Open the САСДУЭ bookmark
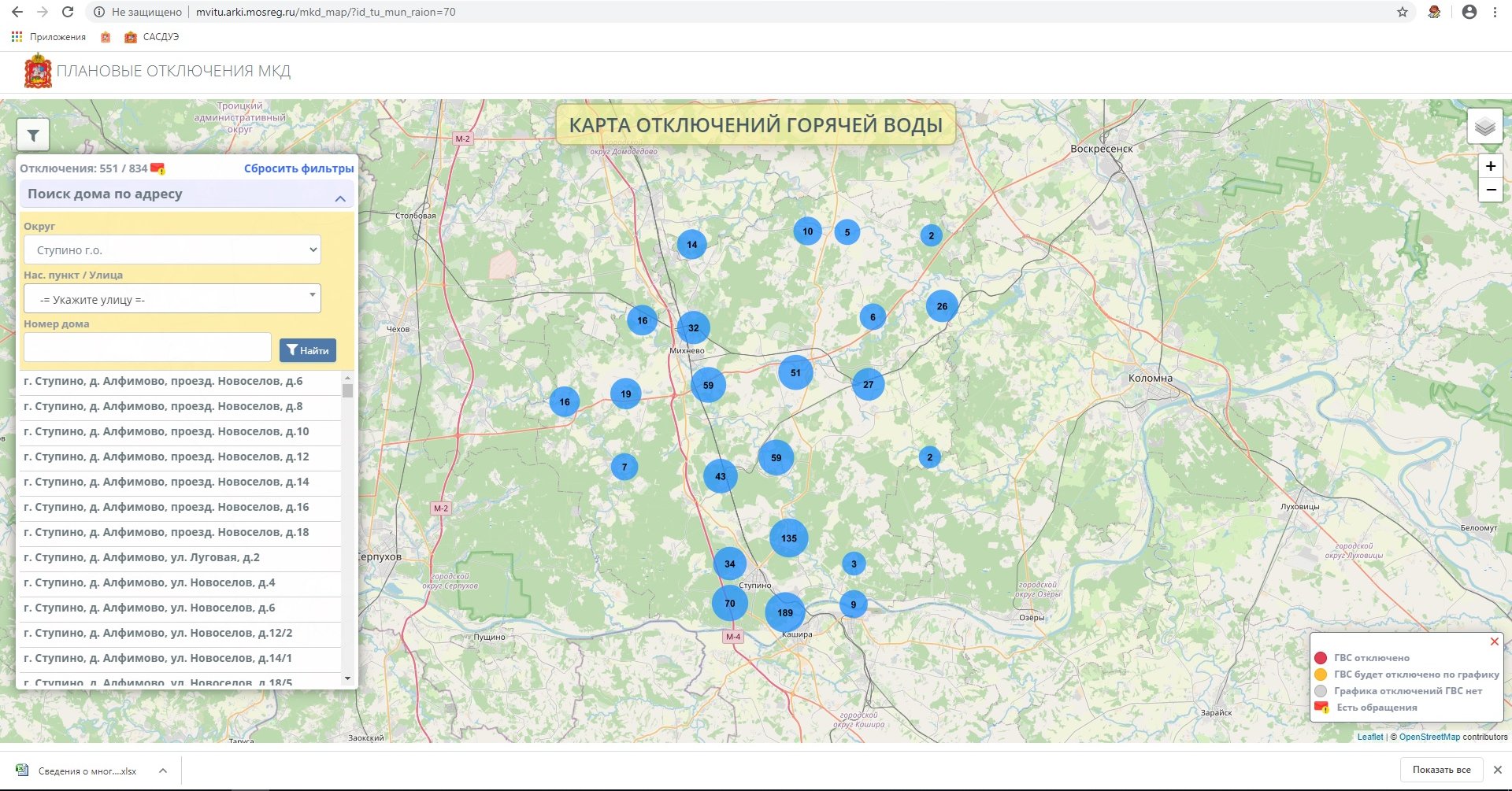The width and height of the screenshot is (1512, 791). 152,37
